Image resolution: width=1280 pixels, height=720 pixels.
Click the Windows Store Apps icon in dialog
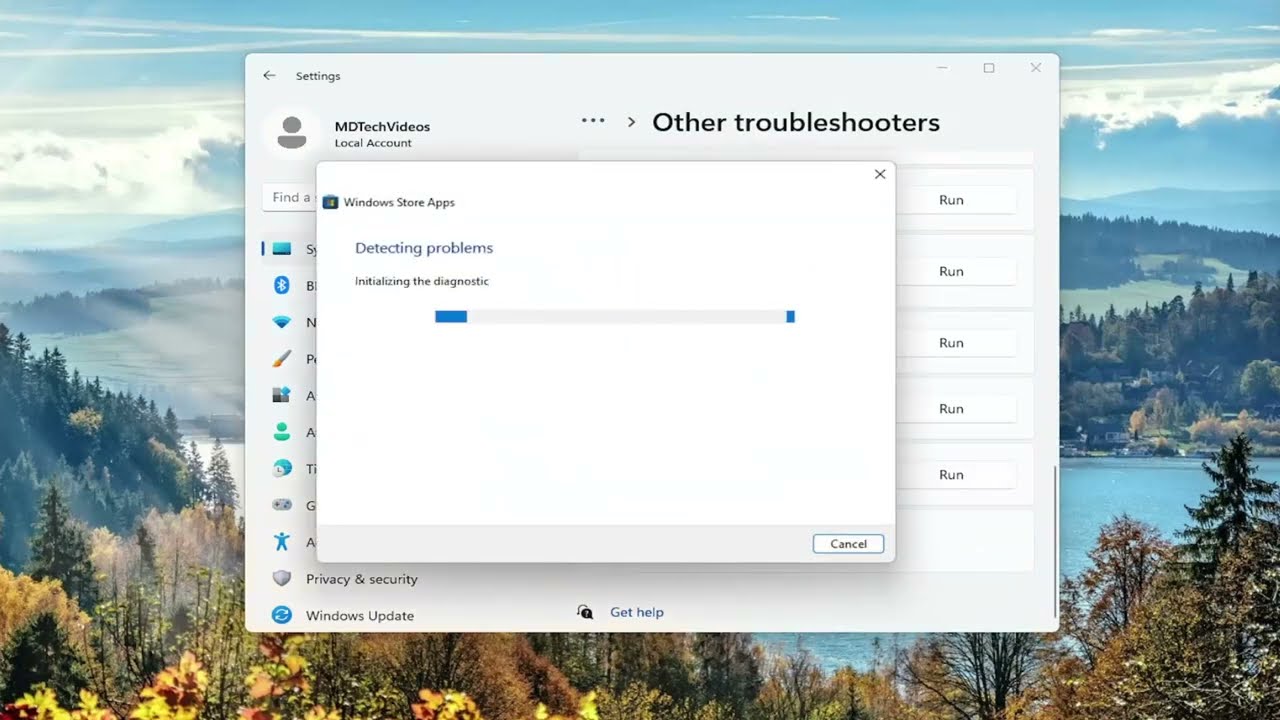[330, 202]
